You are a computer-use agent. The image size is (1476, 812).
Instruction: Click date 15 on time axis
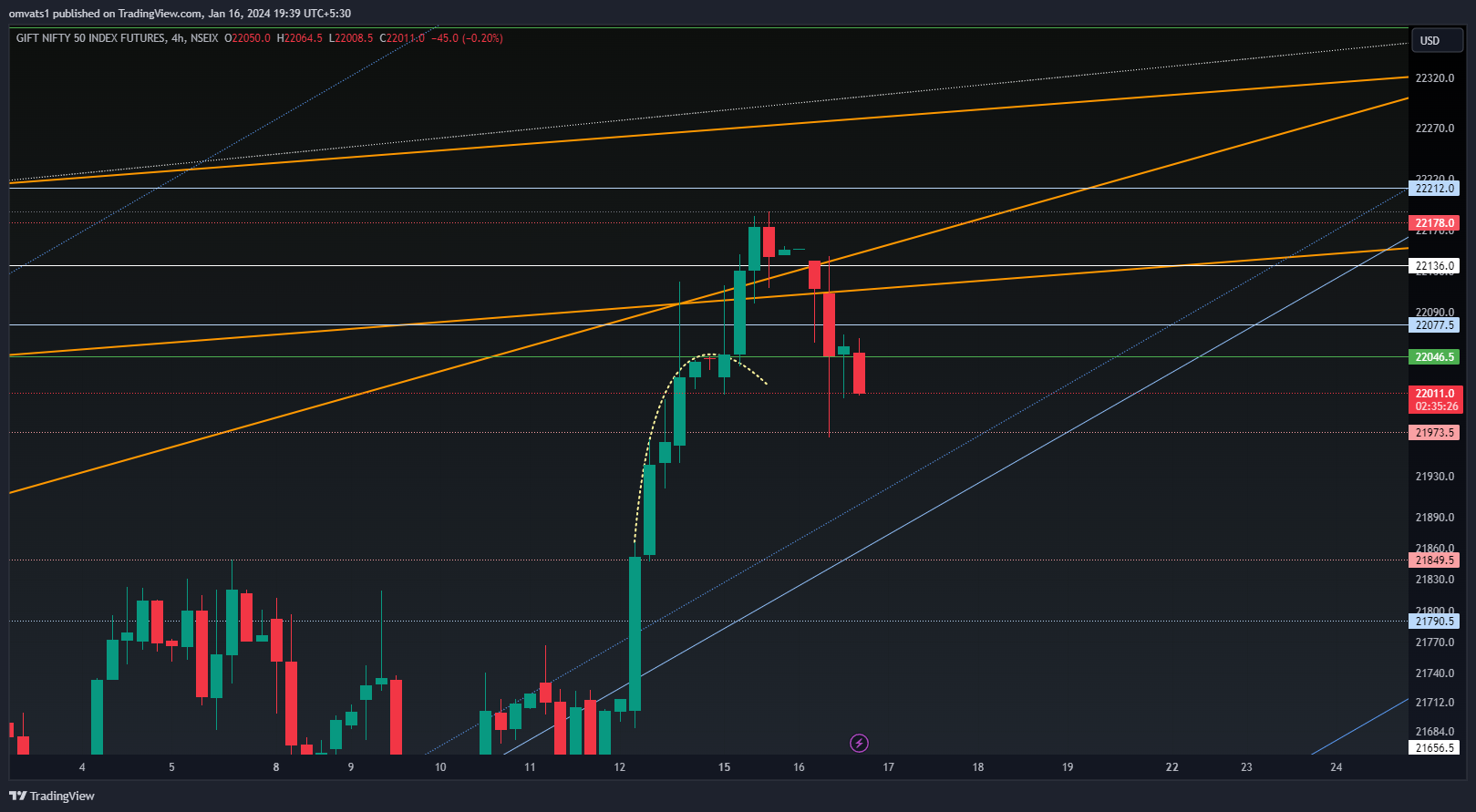pos(724,767)
